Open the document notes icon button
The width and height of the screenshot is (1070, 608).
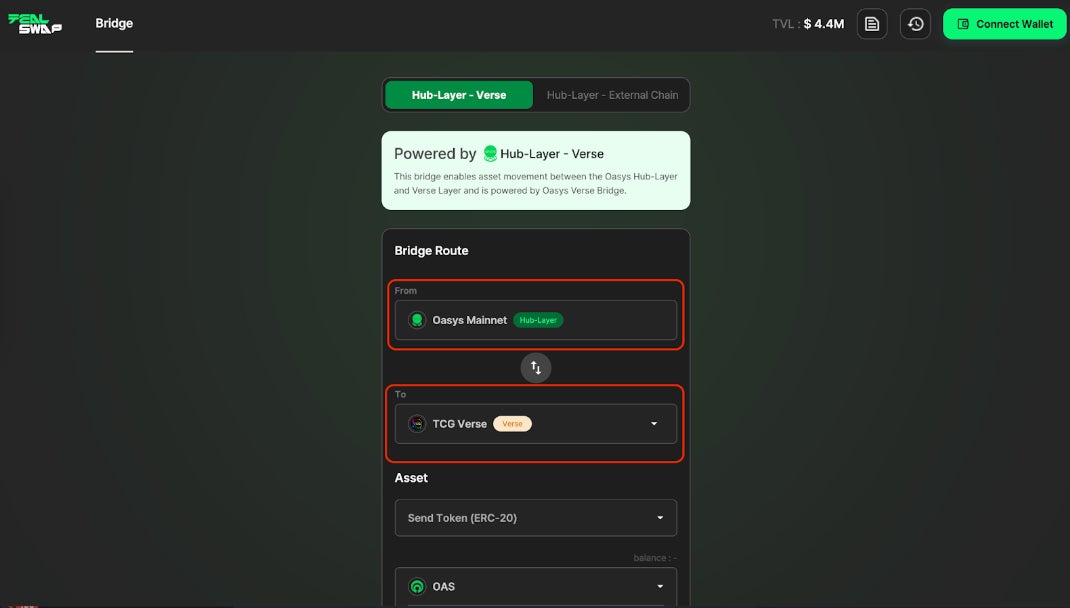(871, 24)
